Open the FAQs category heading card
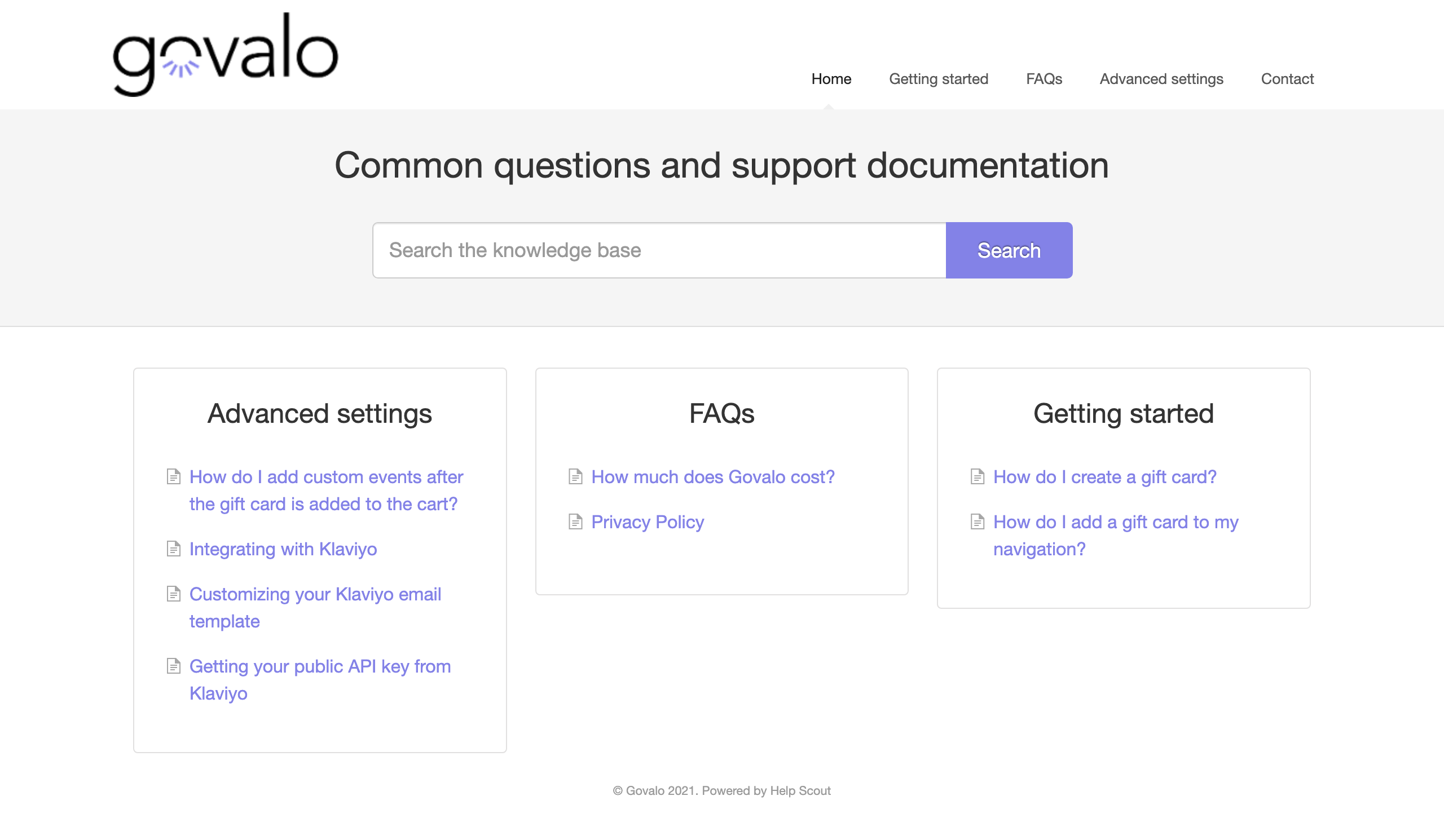1444x840 pixels. 721,413
